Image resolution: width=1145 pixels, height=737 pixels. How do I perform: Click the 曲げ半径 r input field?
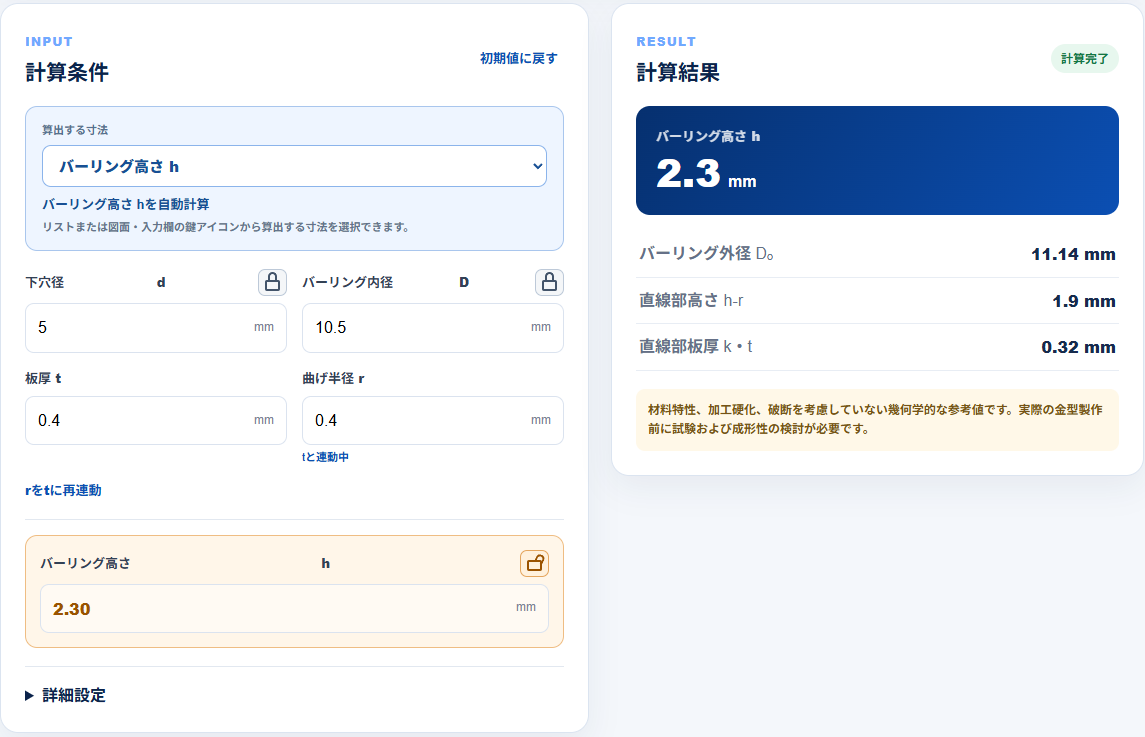click(x=432, y=421)
